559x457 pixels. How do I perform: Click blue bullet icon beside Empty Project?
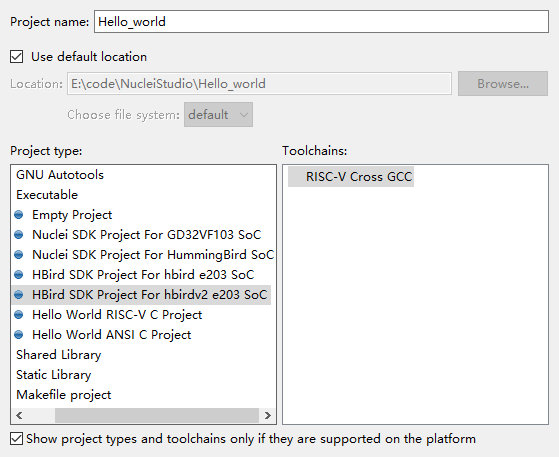[x=19, y=215]
